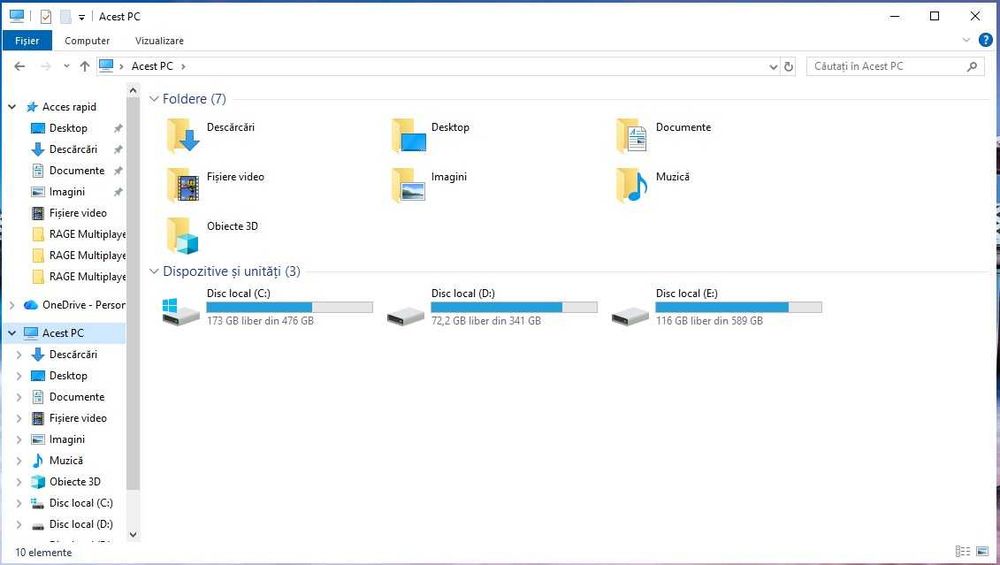The image size is (1000, 565).
Task: Click the OneDrive cloud icon in sidebar
Action: 31,305
